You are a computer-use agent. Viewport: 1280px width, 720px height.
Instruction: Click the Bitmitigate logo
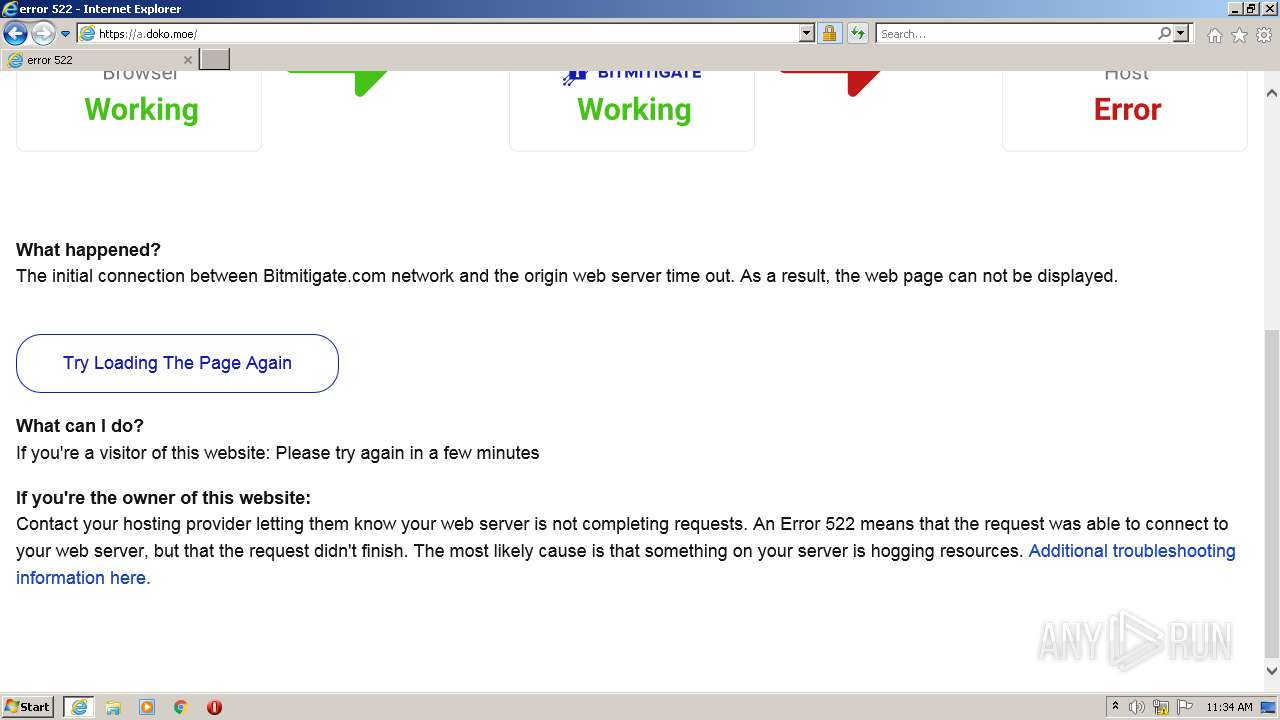[x=632, y=74]
